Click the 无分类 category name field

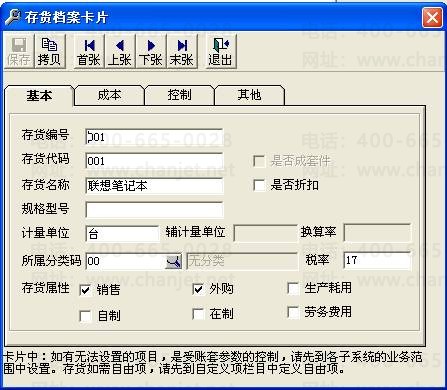pyautogui.click(x=242, y=261)
